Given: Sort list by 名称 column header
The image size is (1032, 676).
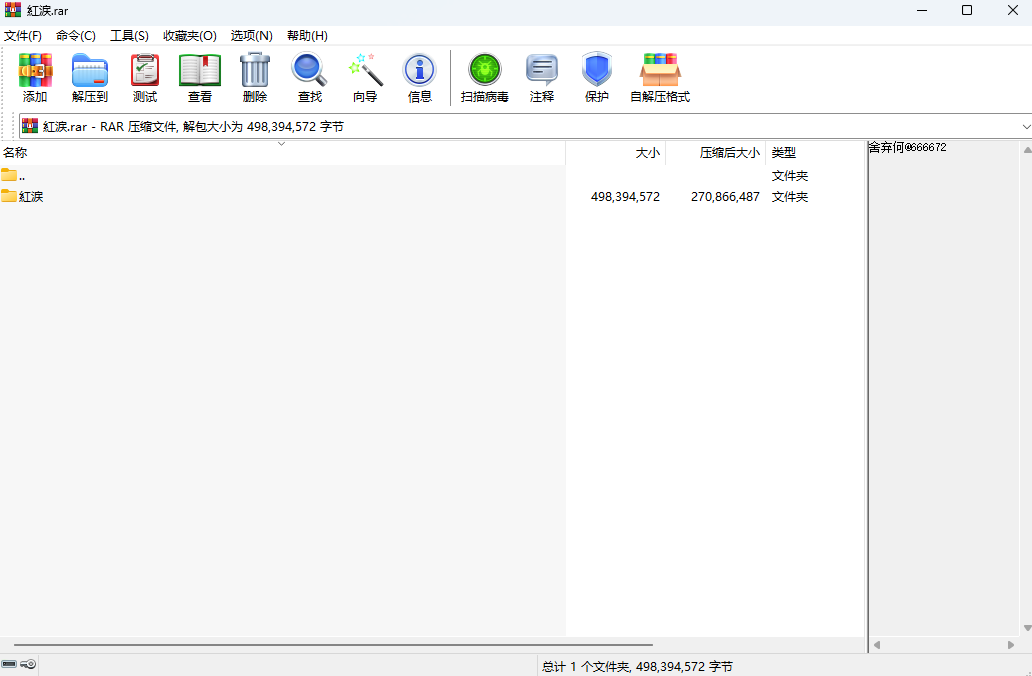Looking at the screenshot, I should [15, 153].
